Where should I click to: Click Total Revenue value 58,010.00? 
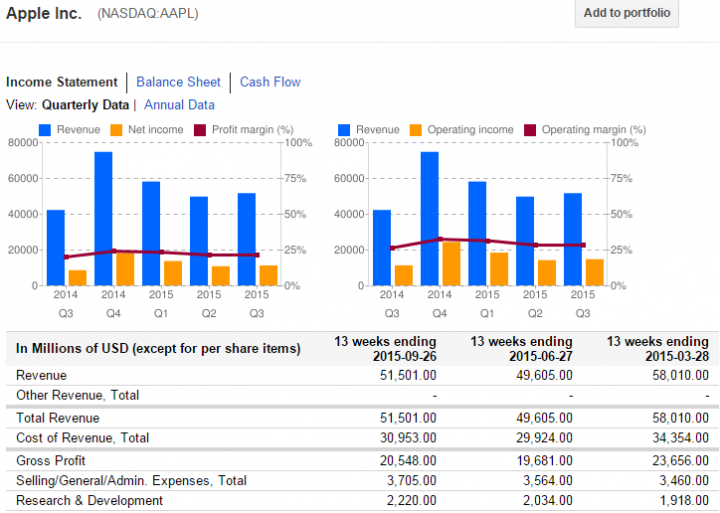pos(681,418)
